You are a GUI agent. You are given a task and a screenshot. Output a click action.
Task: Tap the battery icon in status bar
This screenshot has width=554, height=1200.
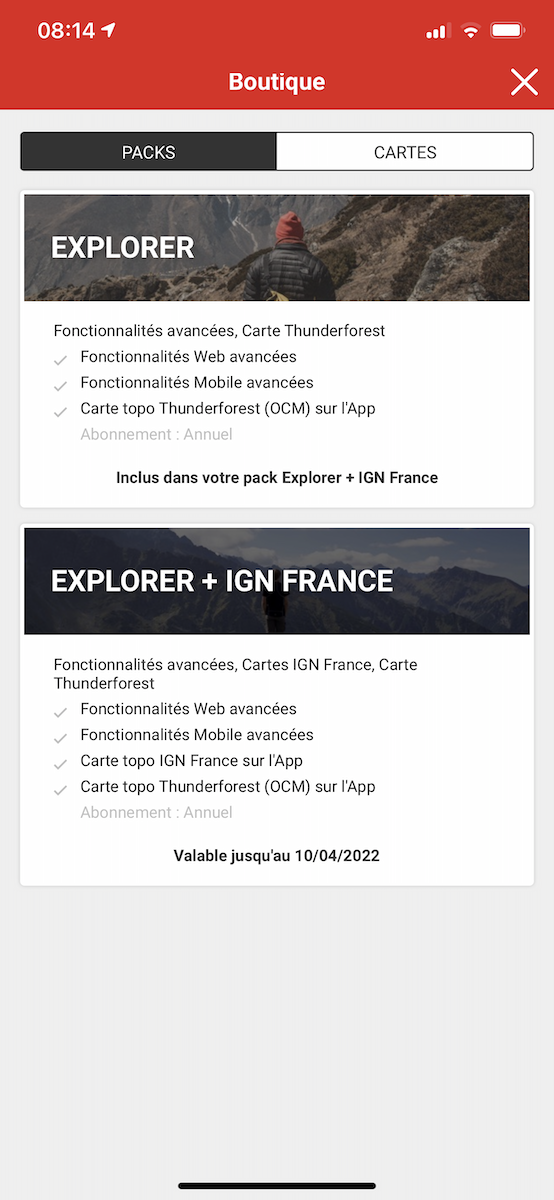pos(508,31)
